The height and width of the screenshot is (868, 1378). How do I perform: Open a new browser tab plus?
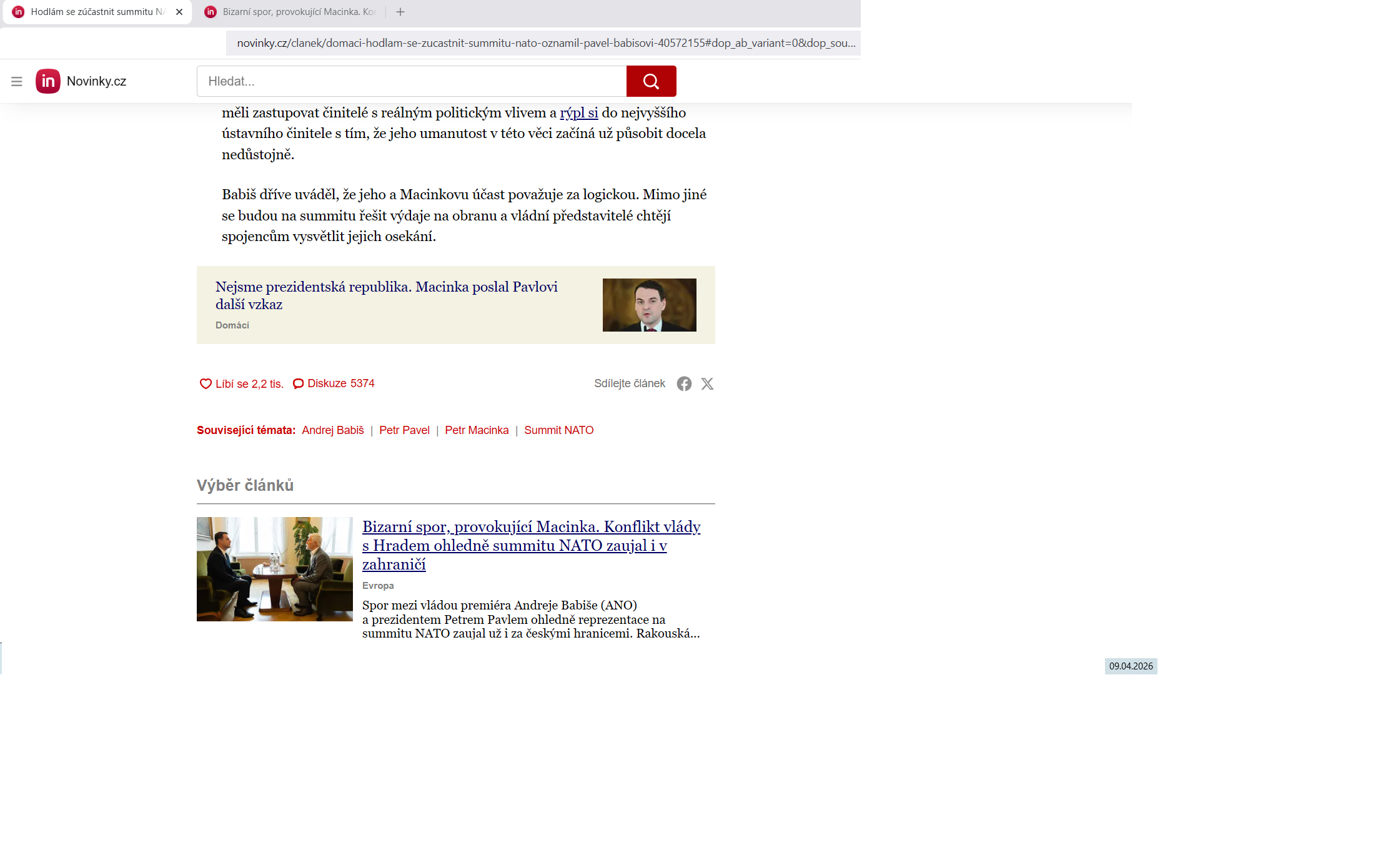pos(400,12)
